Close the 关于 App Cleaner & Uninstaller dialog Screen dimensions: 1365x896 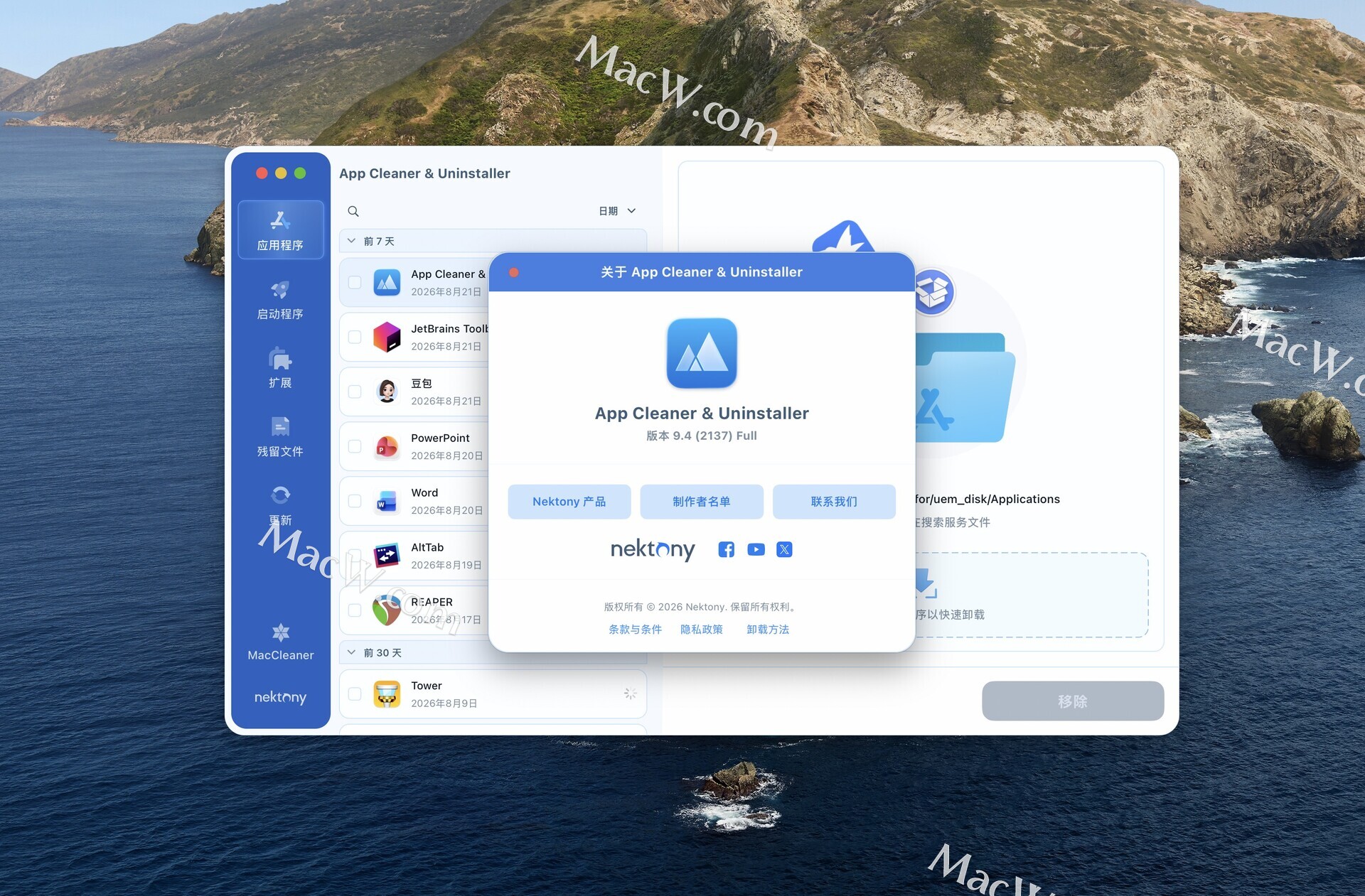514,272
